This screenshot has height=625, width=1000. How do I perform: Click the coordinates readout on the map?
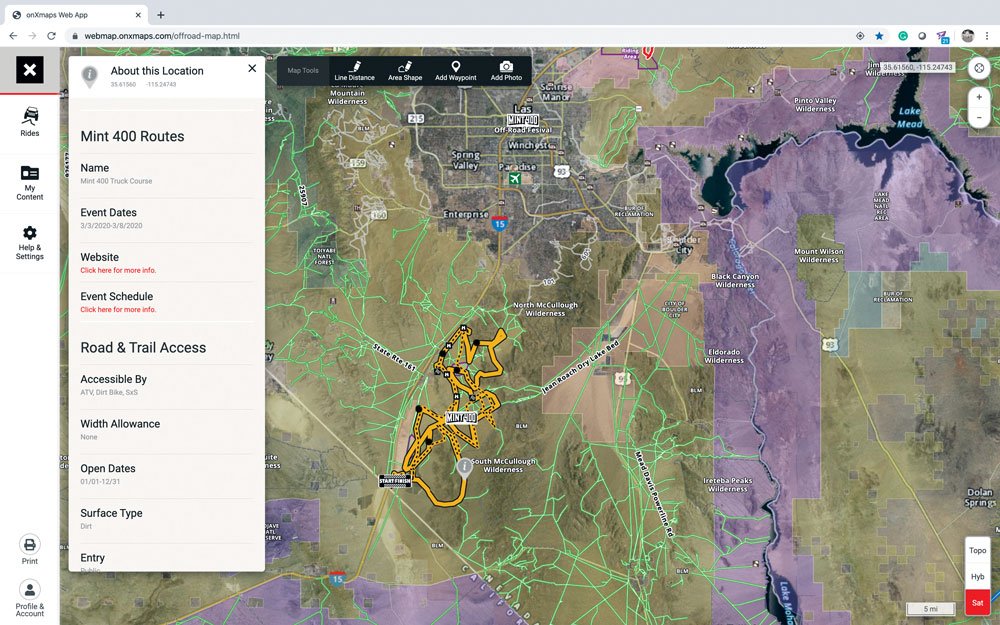point(918,67)
